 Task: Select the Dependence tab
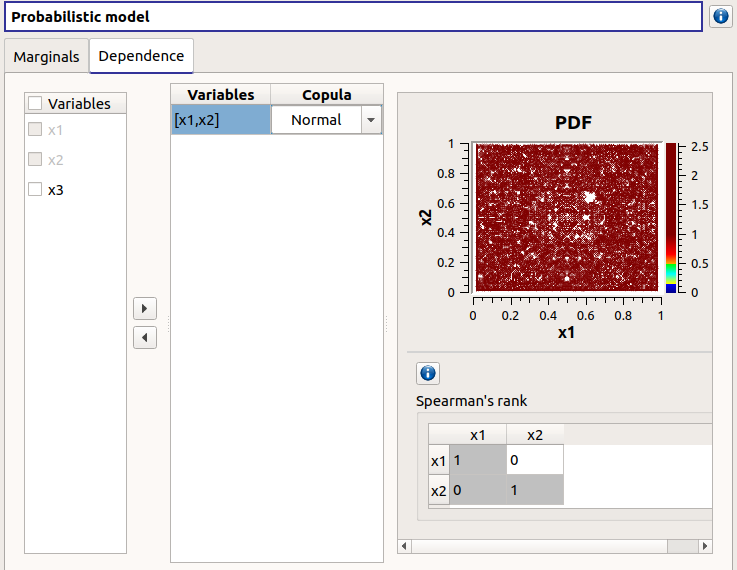pos(141,56)
